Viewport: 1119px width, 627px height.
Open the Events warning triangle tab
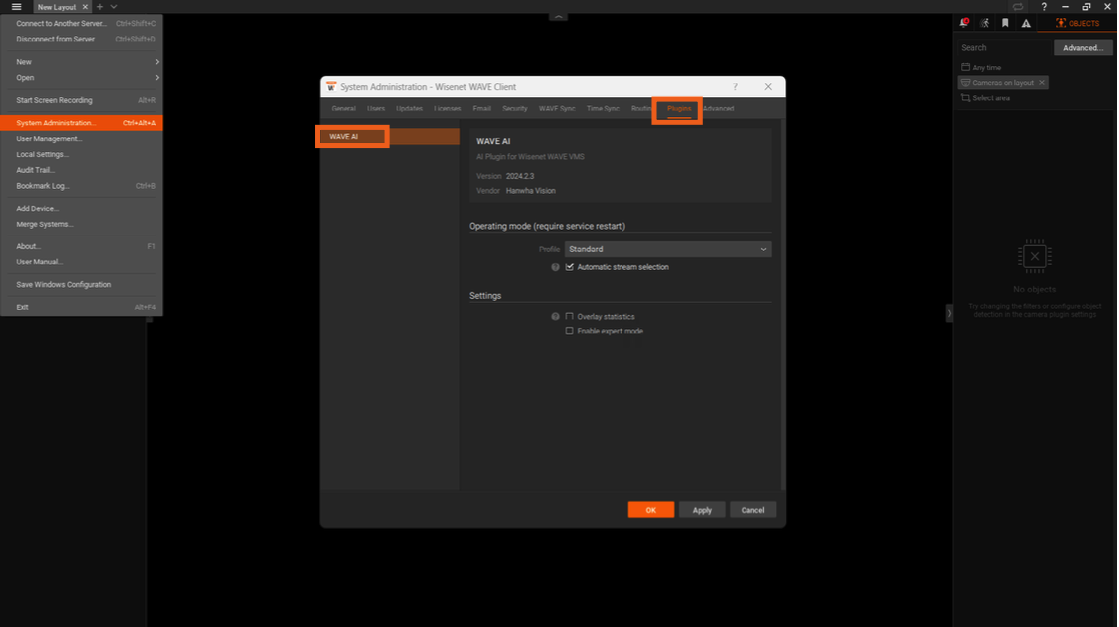pos(1026,23)
